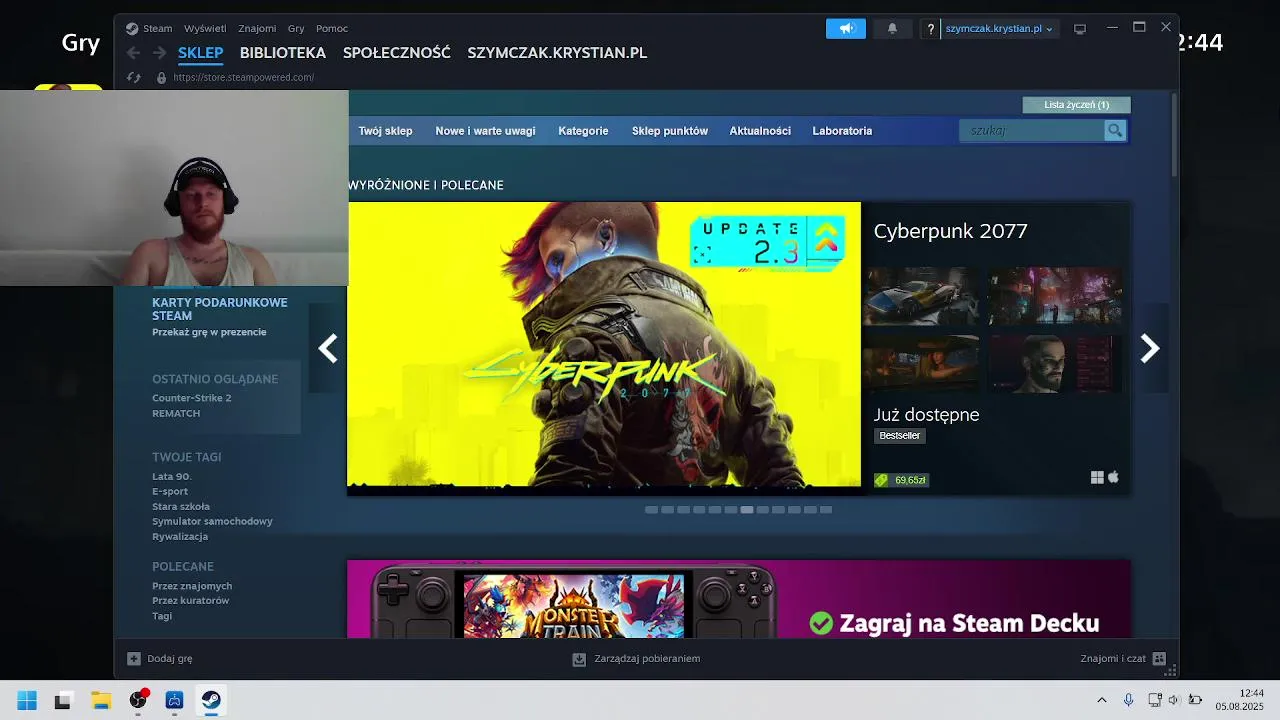This screenshot has height=720, width=1280.
Task: Switch to the BIBLIOTEKA tab
Action: (x=283, y=53)
